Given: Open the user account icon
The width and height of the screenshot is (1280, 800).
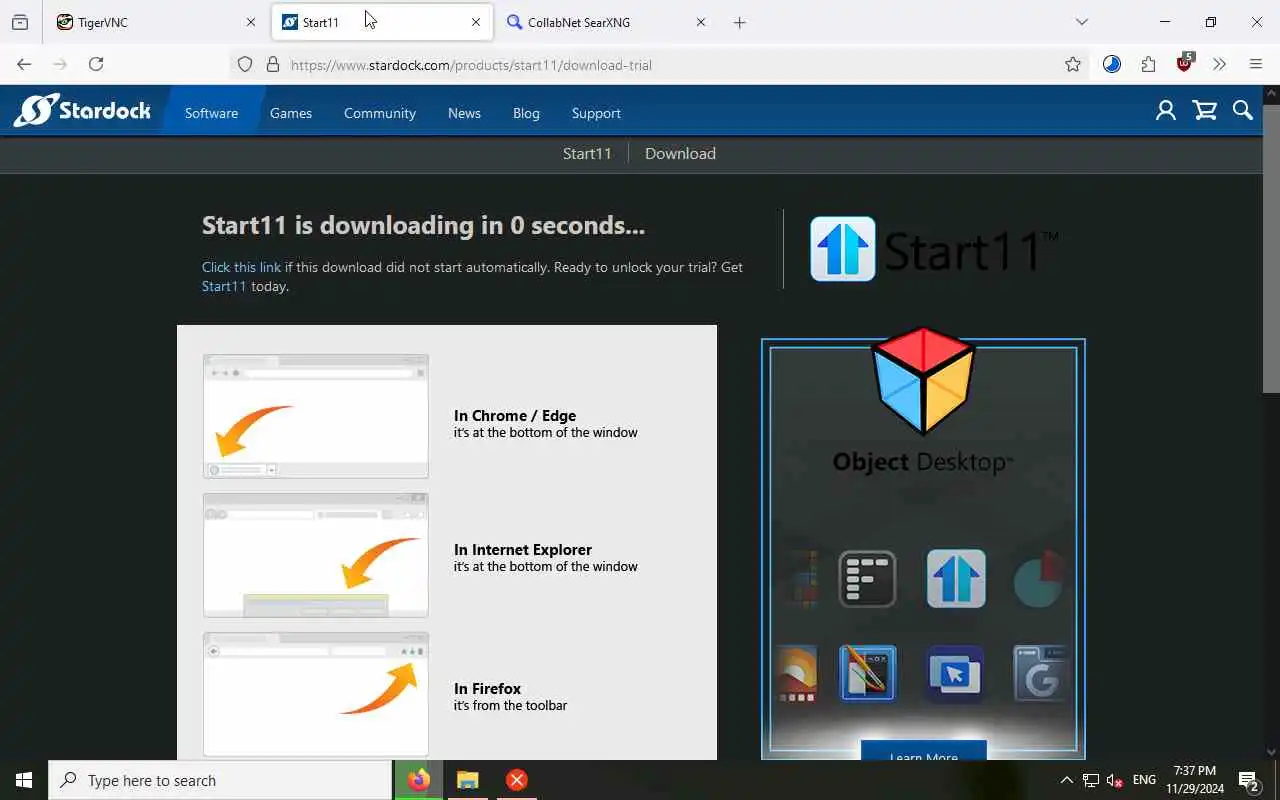Looking at the screenshot, I should 1166,111.
